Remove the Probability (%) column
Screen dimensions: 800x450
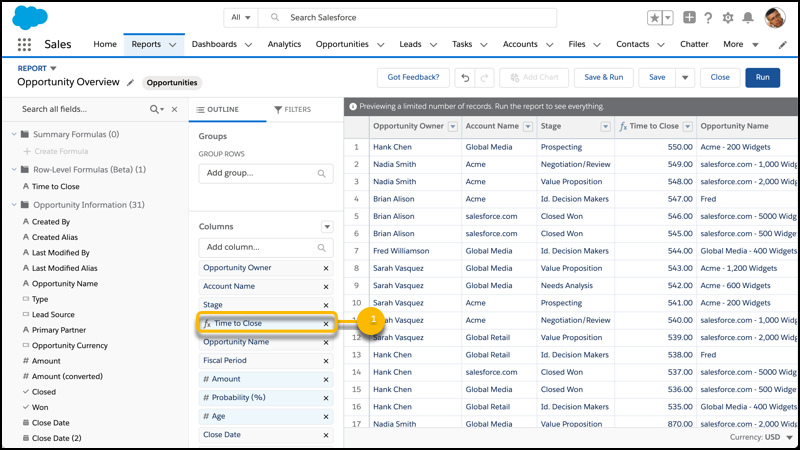pyautogui.click(x=326, y=398)
